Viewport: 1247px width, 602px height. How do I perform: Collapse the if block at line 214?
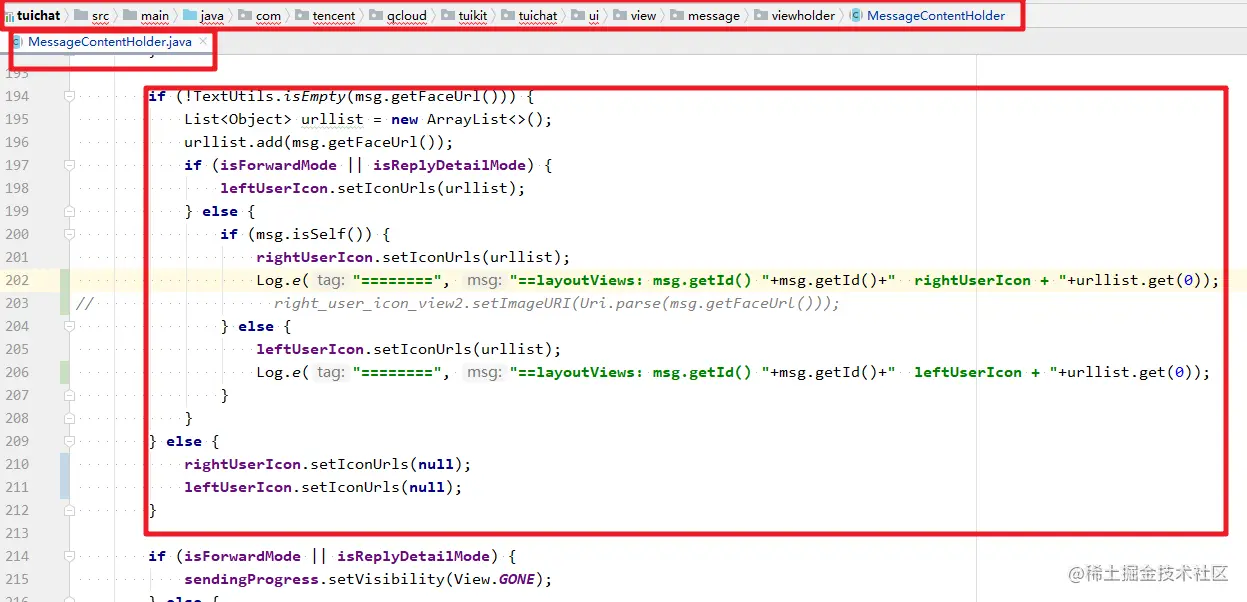pyautogui.click(x=69, y=556)
